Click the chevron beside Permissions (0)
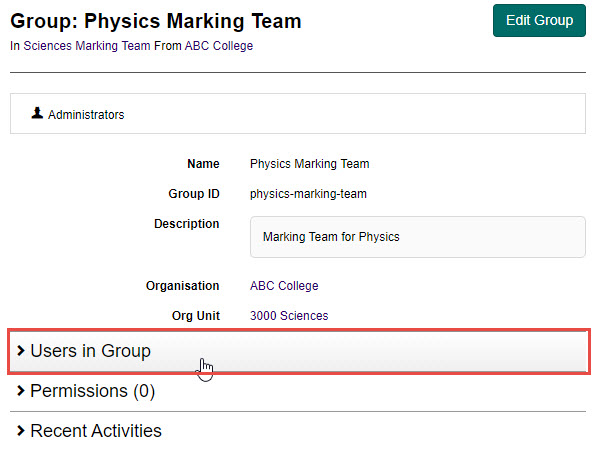Viewport: 600px width, 456px height. tap(20, 391)
